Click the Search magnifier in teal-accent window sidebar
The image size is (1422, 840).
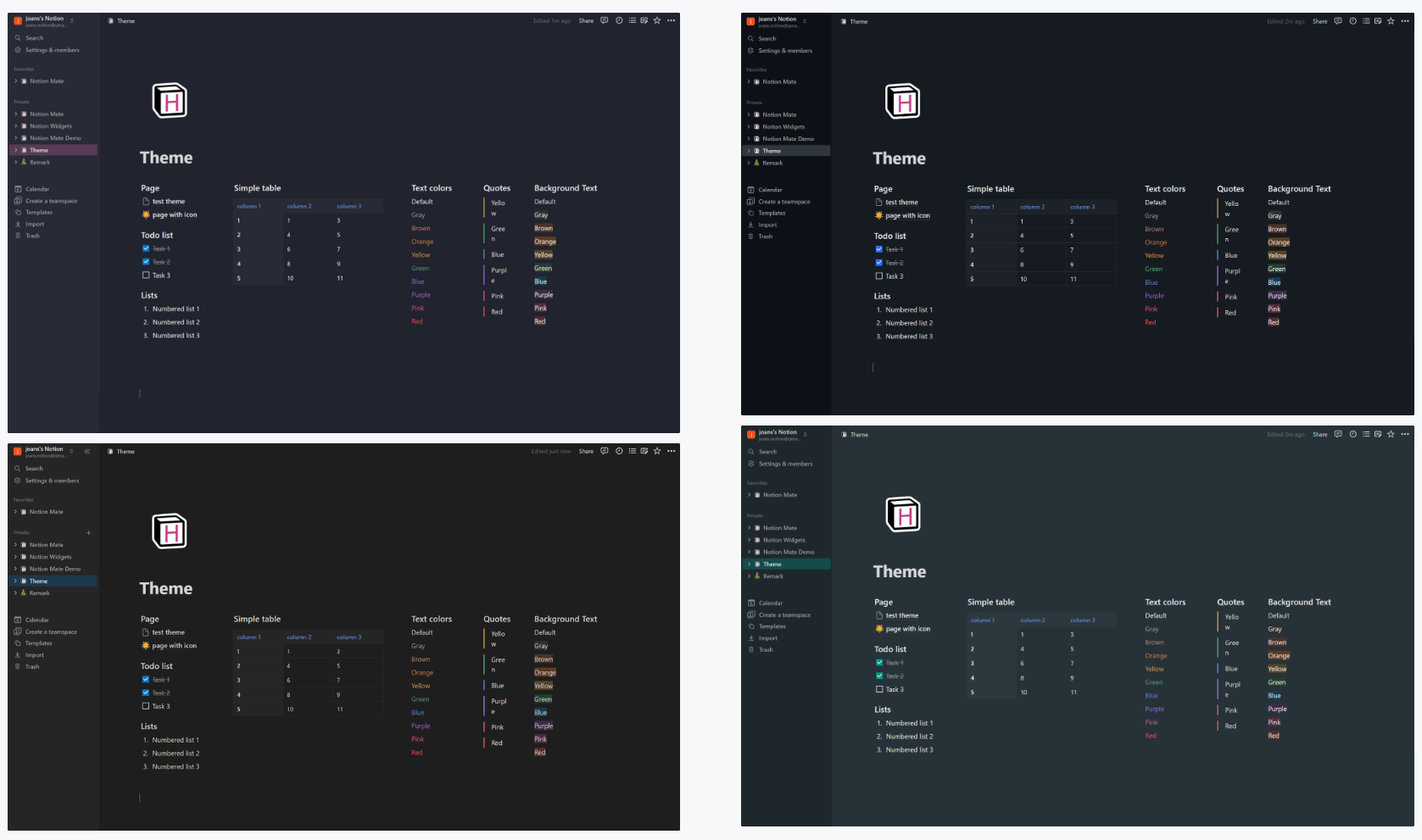click(751, 452)
